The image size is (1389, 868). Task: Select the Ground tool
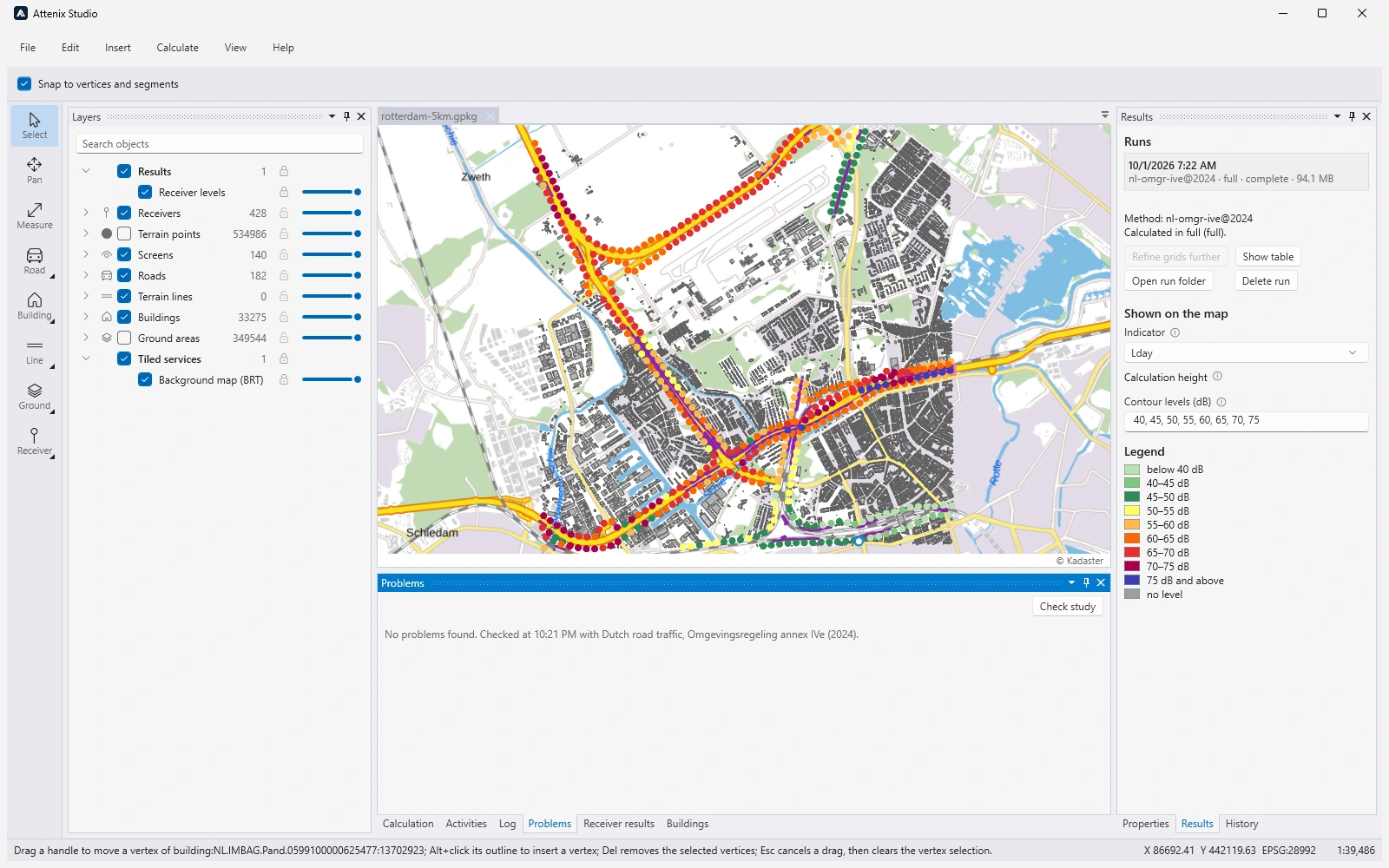click(35, 397)
